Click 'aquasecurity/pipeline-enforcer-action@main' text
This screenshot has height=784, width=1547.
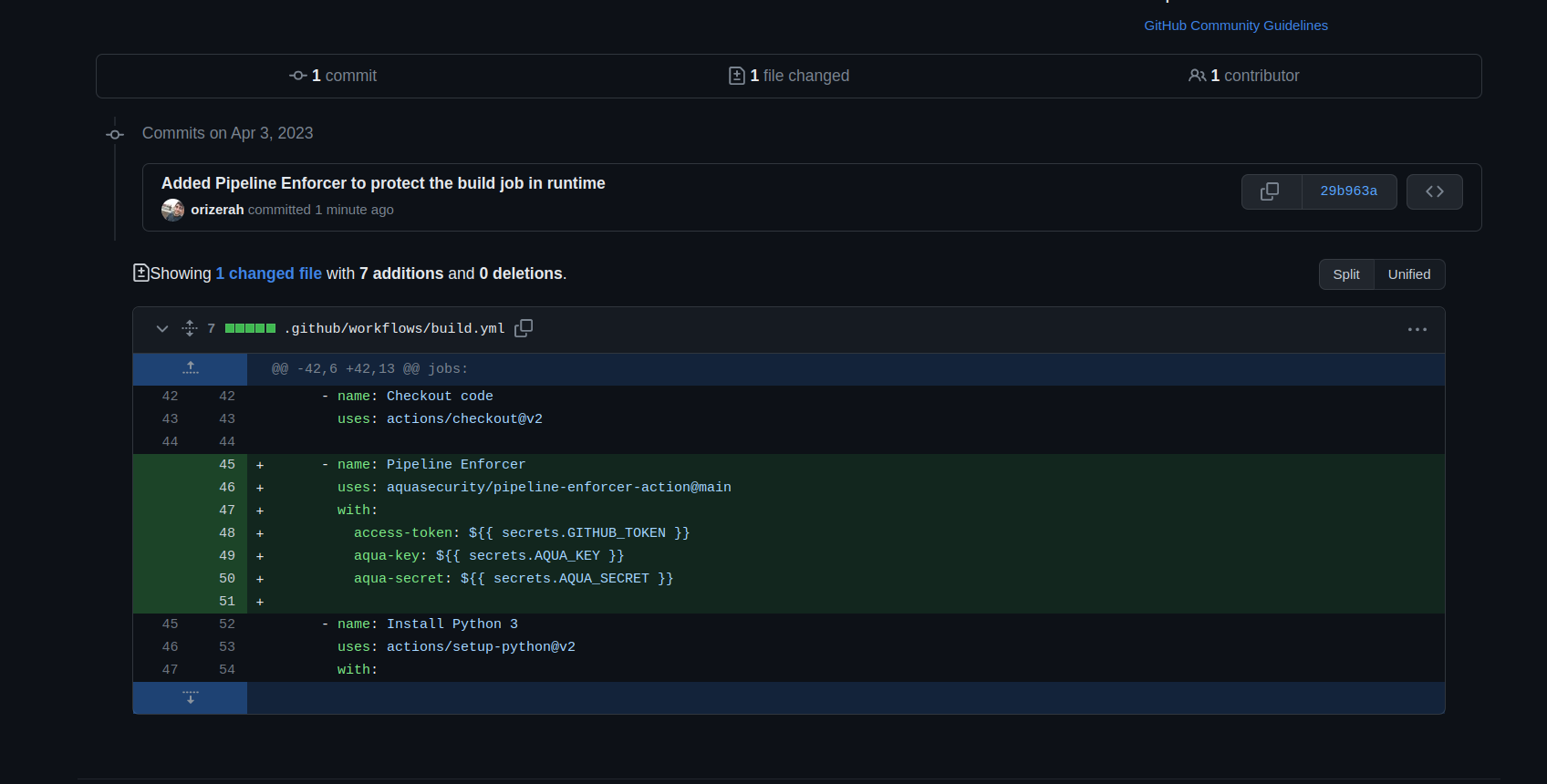point(558,488)
